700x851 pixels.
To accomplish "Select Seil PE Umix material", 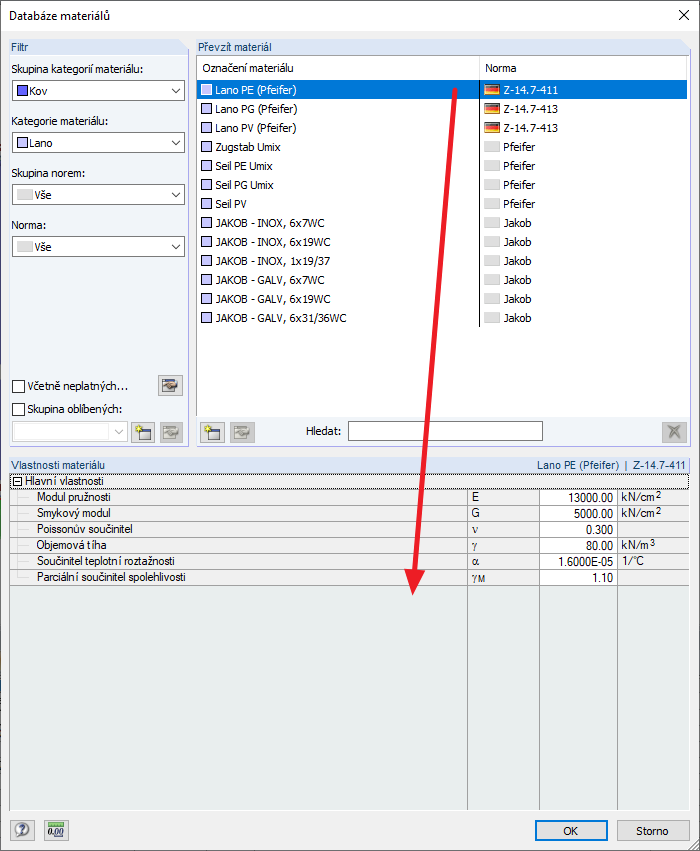I will (x=244, y=166).
